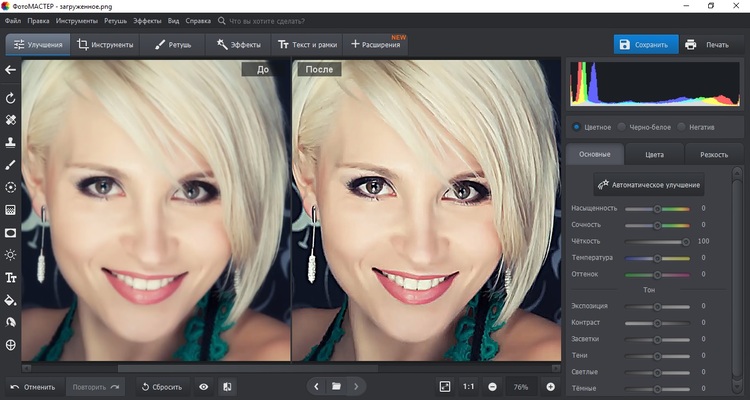Open the Файл menu

click(12, 20)
